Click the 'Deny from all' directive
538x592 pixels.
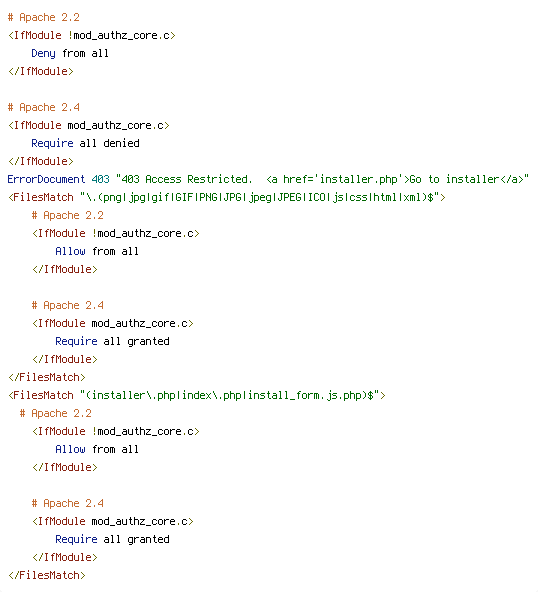[70, 53]
